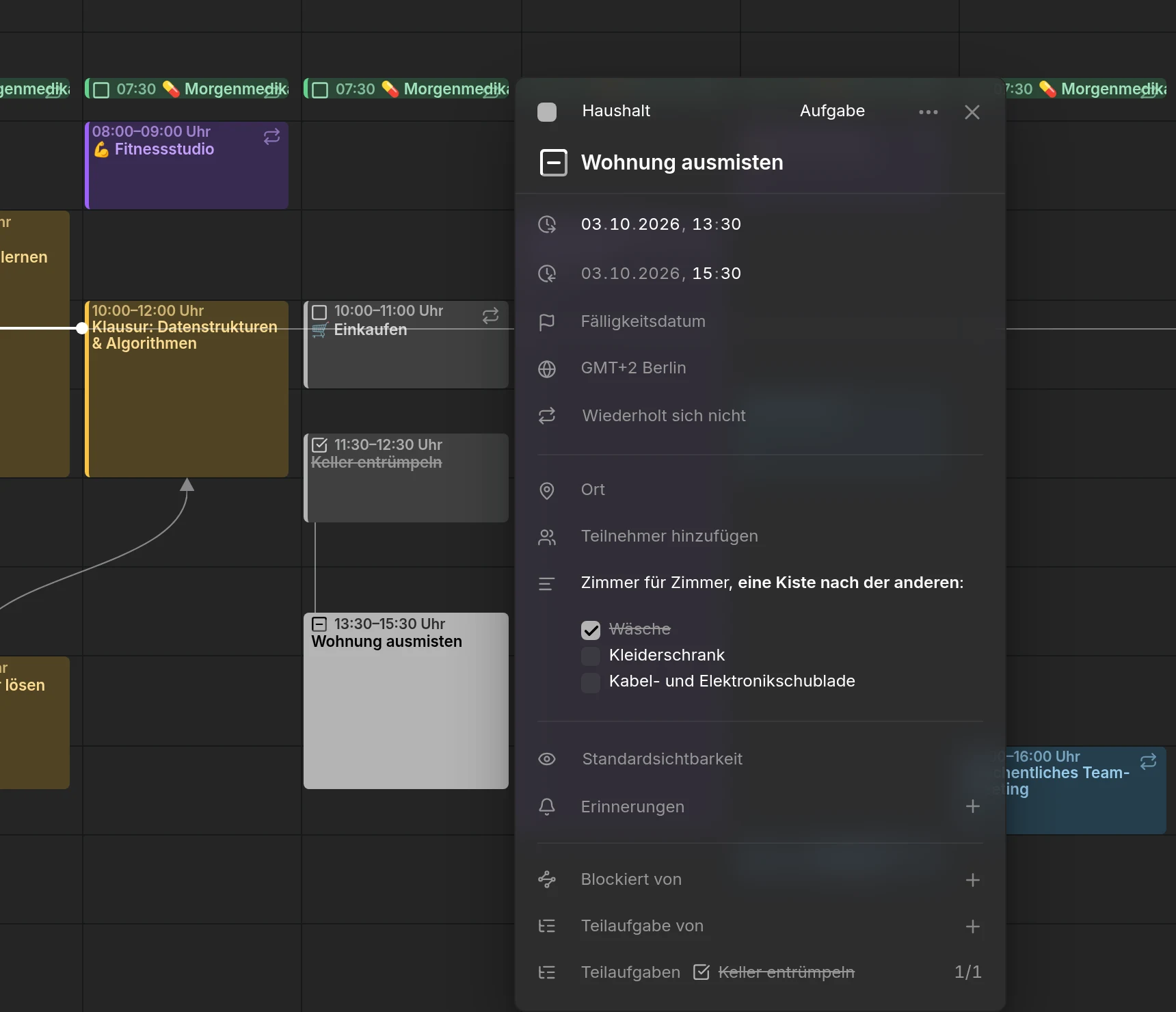This screenshot has width=1176, height=1012.
Task: Check the Kabel- und Elektronikschublade item
Action: click(x=591, y=682)
